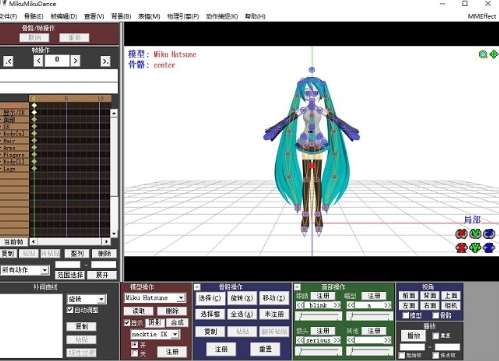Click the front view button
Screen dimensions: 499x361
pos(409,296)
